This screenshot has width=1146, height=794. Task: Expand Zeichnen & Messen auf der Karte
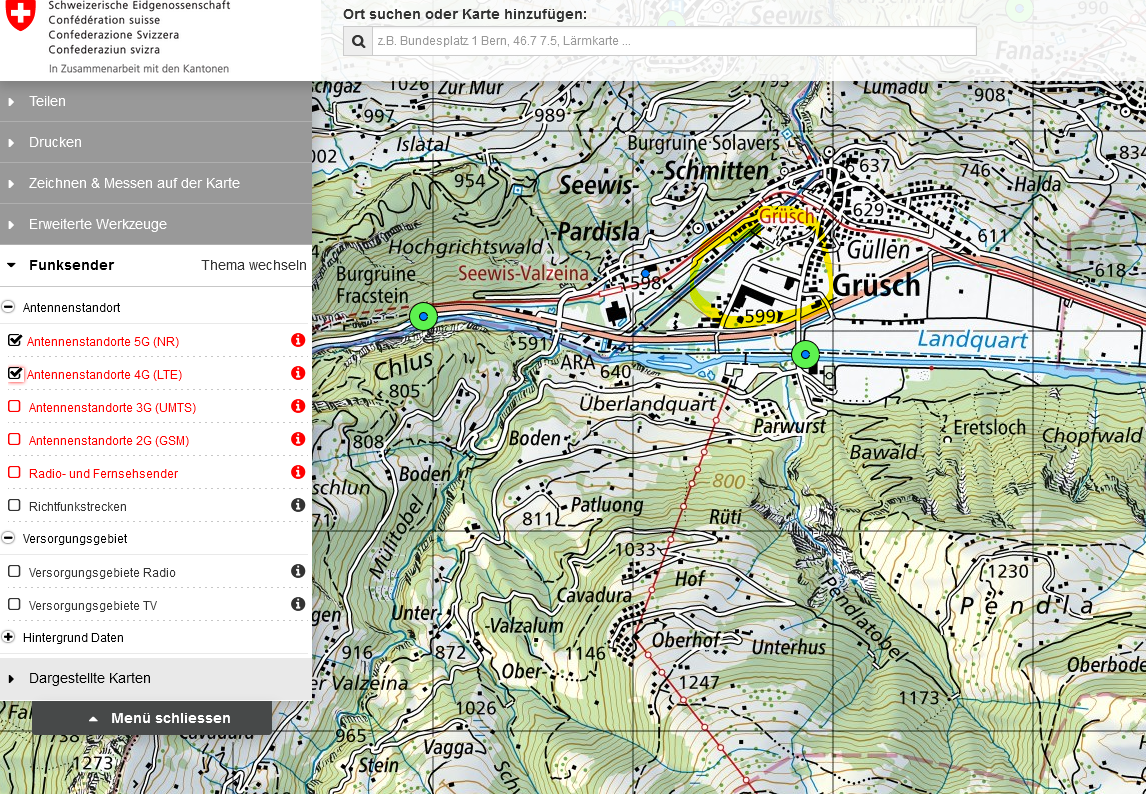156,184
